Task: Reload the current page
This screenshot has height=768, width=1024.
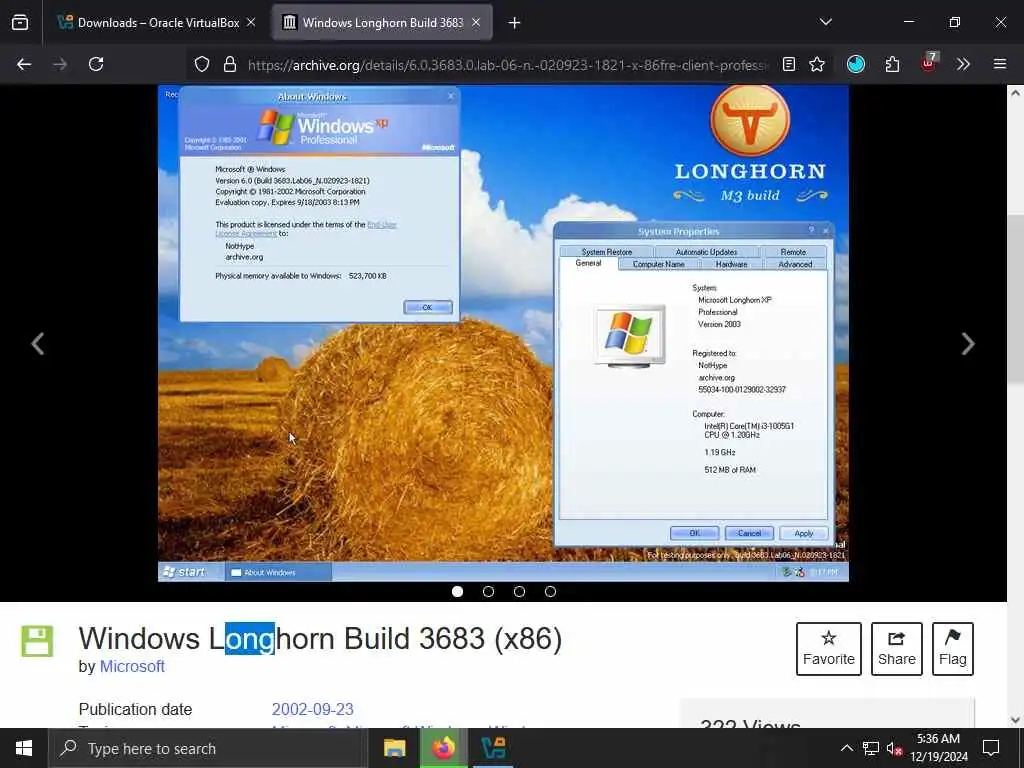Action: [96, 64]
